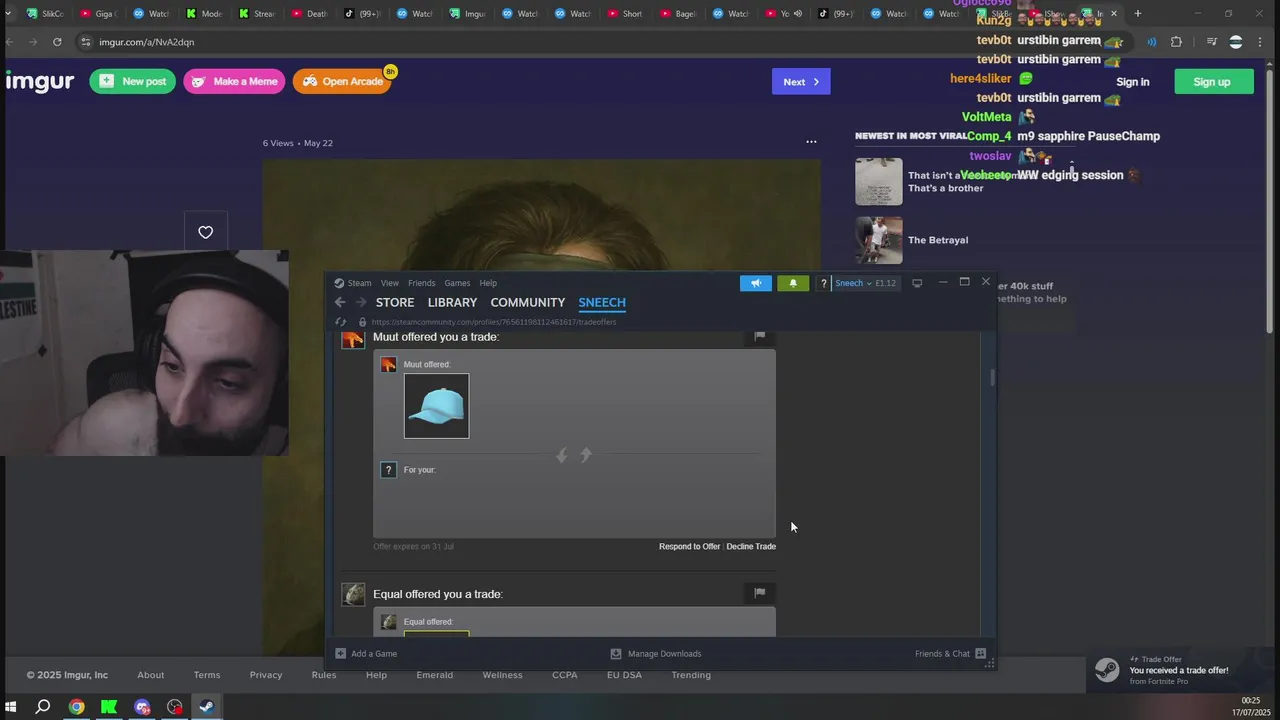Open the Windows Start menu
1280x720 pixels.
pyautogui.click(x=11, y=707)
